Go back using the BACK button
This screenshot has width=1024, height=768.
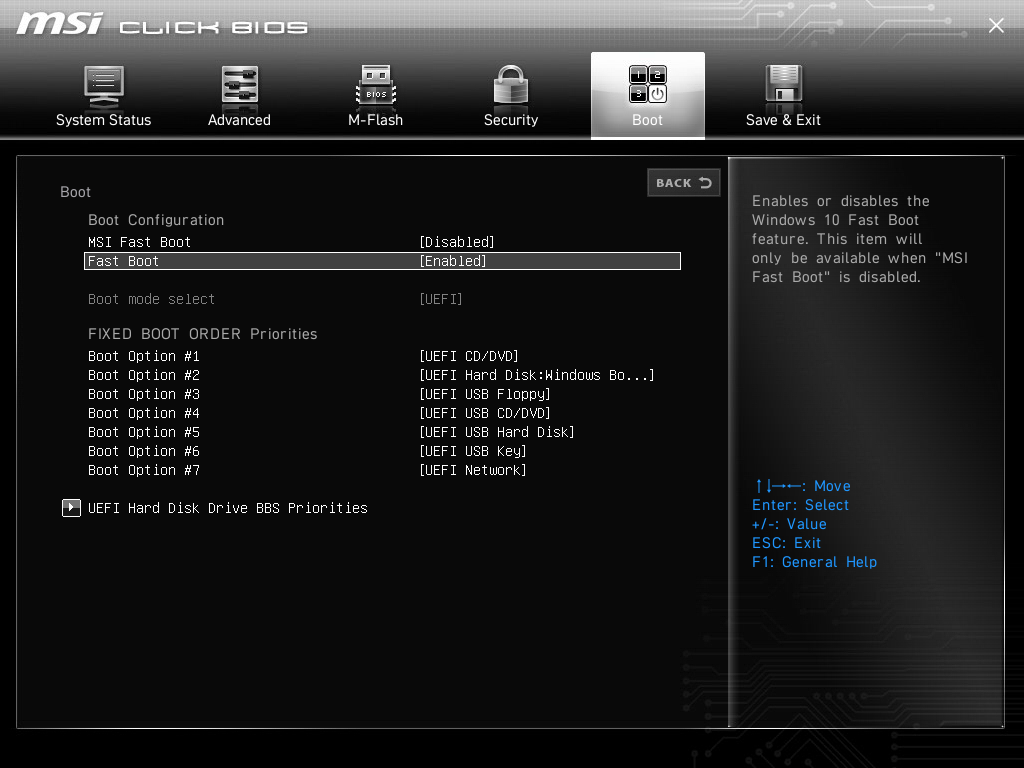684,183
